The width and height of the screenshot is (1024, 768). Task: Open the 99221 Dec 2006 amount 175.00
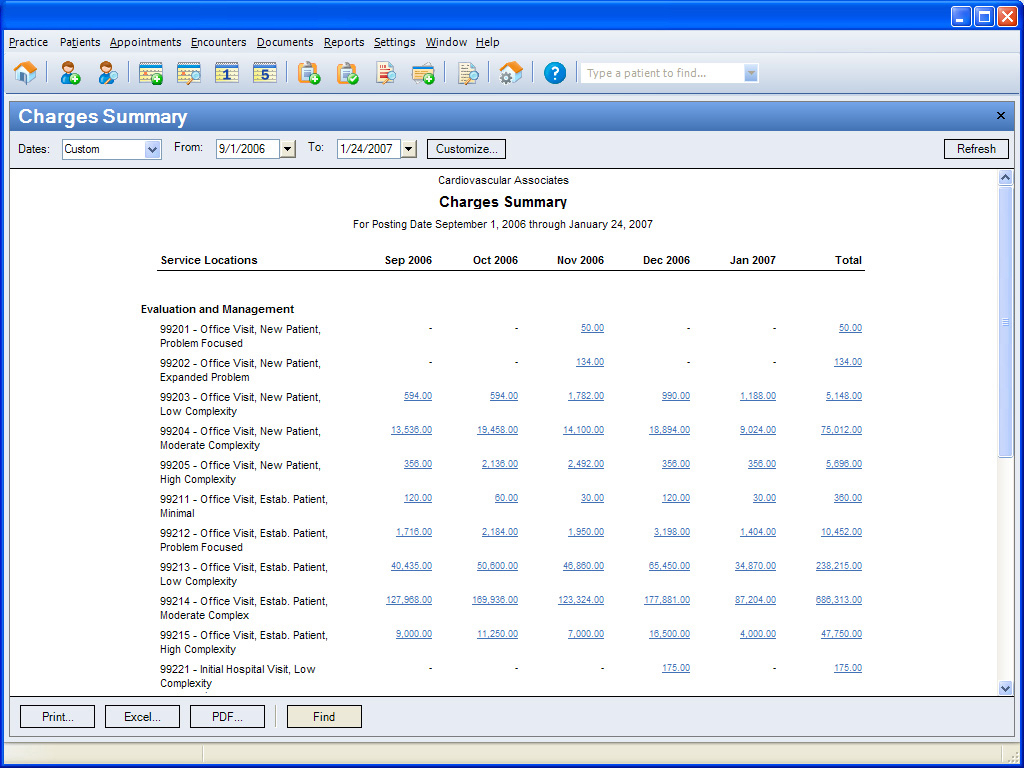pos(676,667)
